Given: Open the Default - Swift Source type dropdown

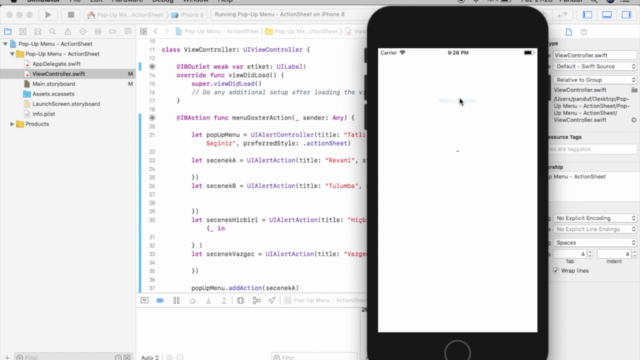Looking at the screenshot, I should coord(595,66).
